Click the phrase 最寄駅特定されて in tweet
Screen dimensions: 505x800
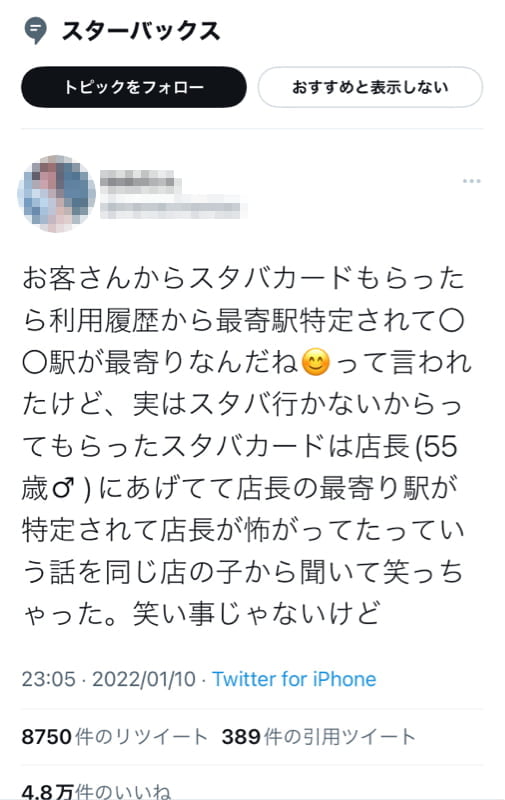325,321
